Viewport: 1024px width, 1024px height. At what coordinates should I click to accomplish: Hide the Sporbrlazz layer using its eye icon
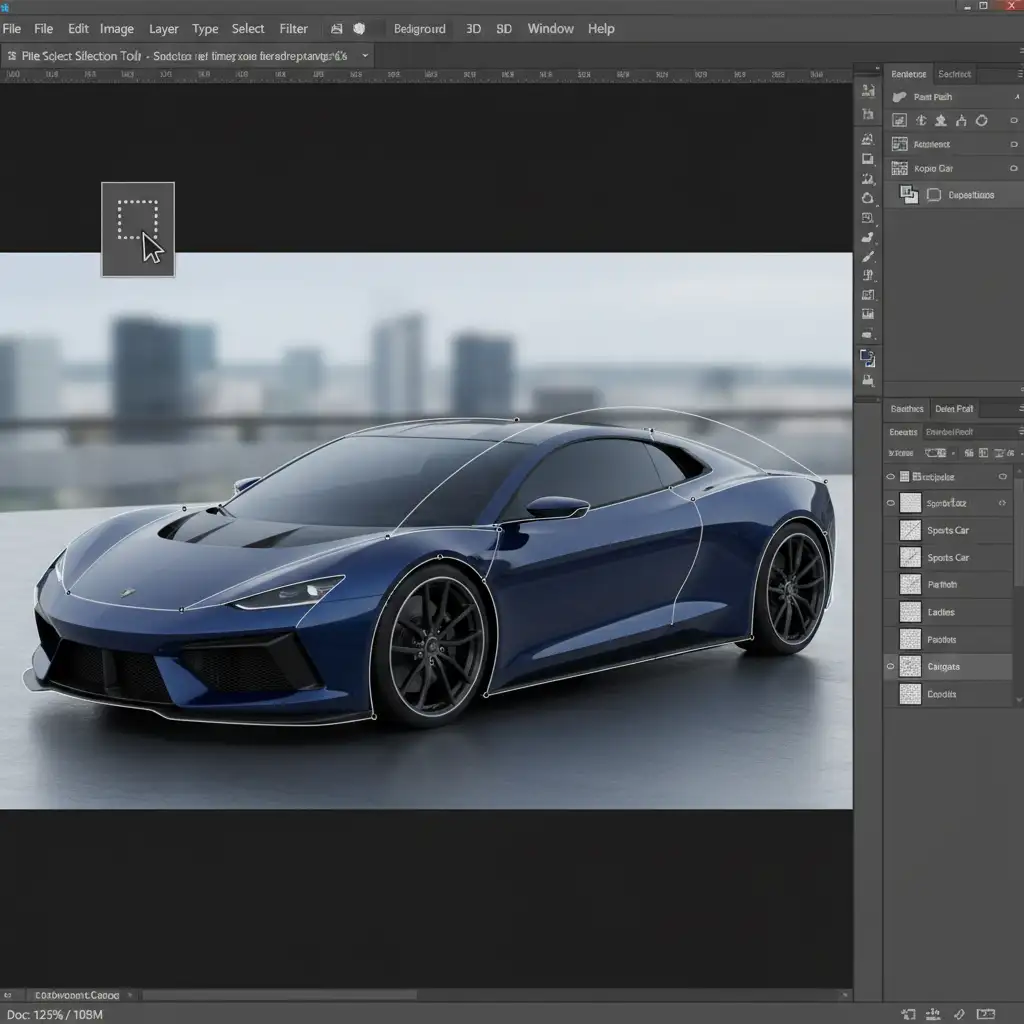pyautogui.click(x=891, y=504)
